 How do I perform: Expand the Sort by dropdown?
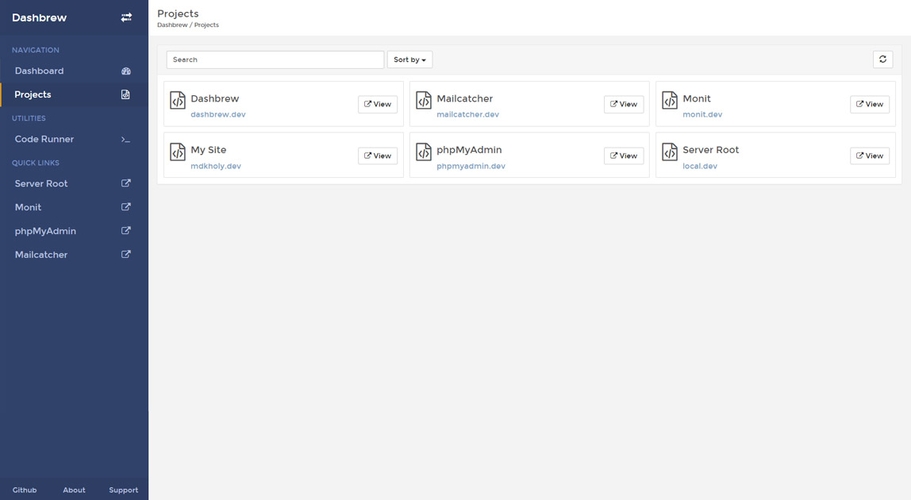coord(410,60)
